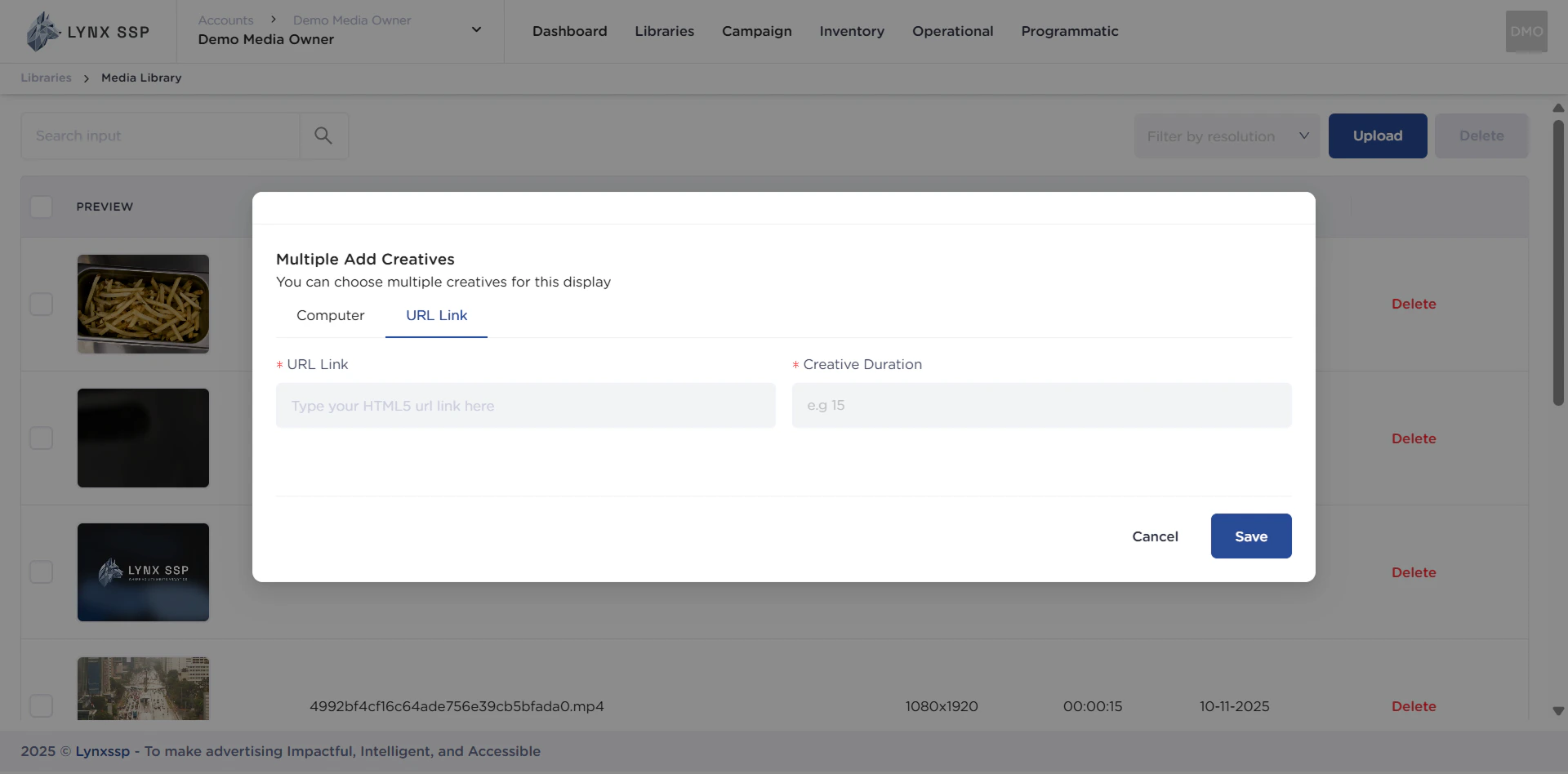1568x774 pixels.
Task: Open the Dashboard menu
Action: point(570,31)
